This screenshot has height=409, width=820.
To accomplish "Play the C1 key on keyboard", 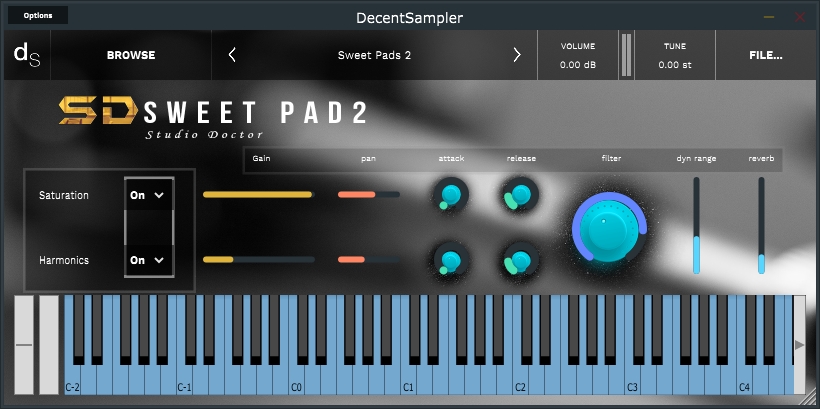I will [x=408, y=380].
